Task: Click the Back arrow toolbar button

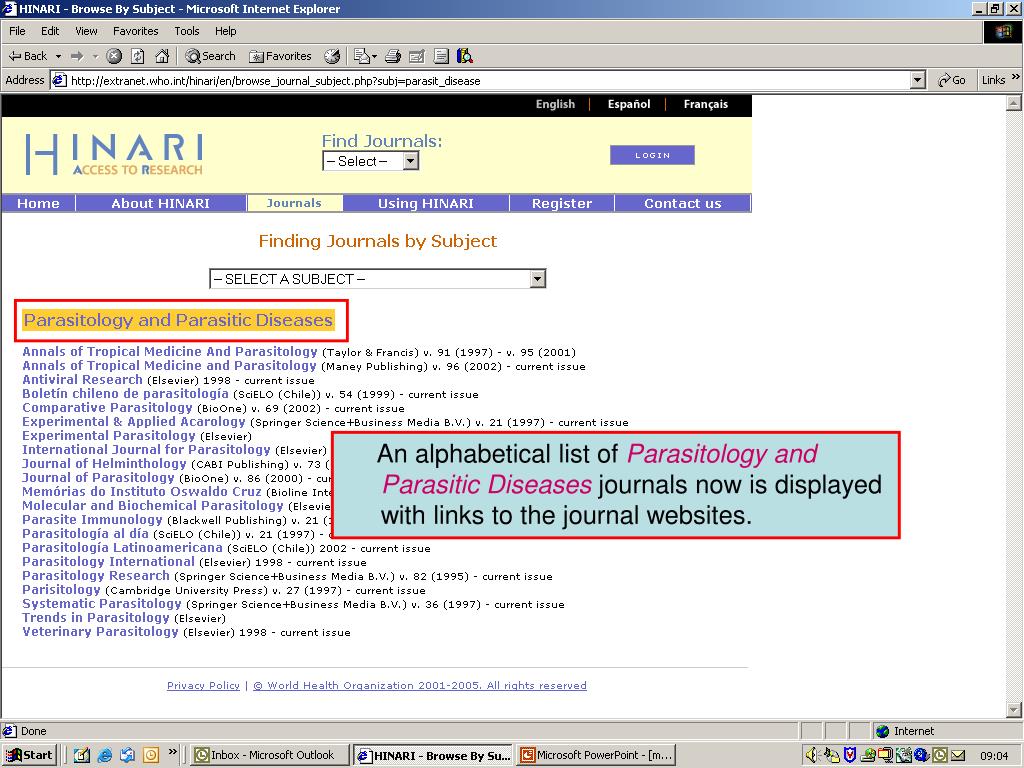Action: [x=27, y=56]
